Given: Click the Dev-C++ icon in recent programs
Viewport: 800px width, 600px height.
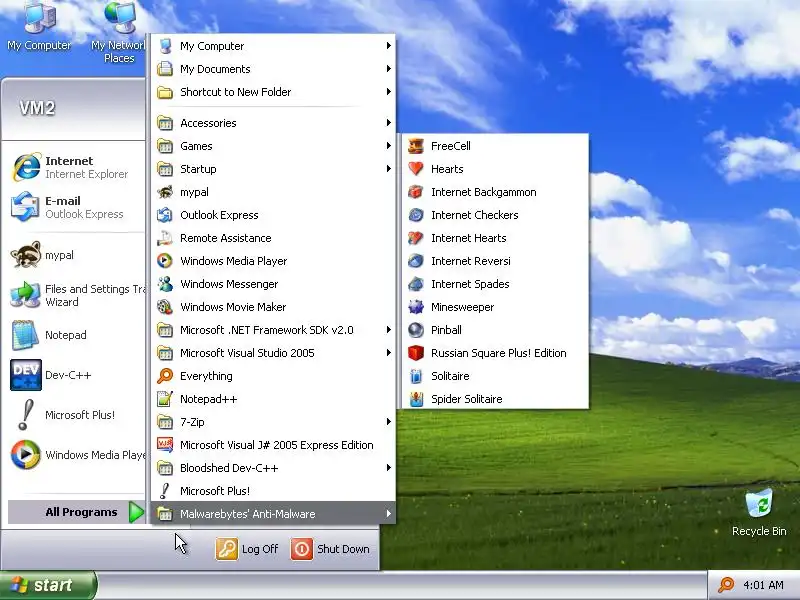Looking at the screenshot, I should click(26, 375).
